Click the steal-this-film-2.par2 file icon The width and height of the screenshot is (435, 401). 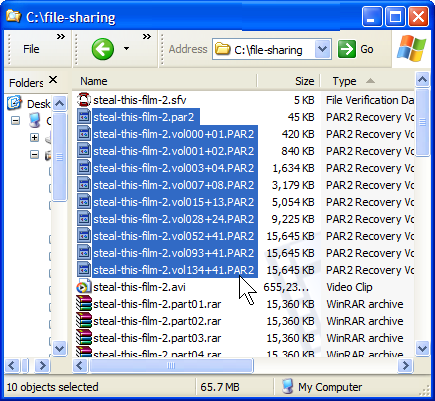click(84, 117)
